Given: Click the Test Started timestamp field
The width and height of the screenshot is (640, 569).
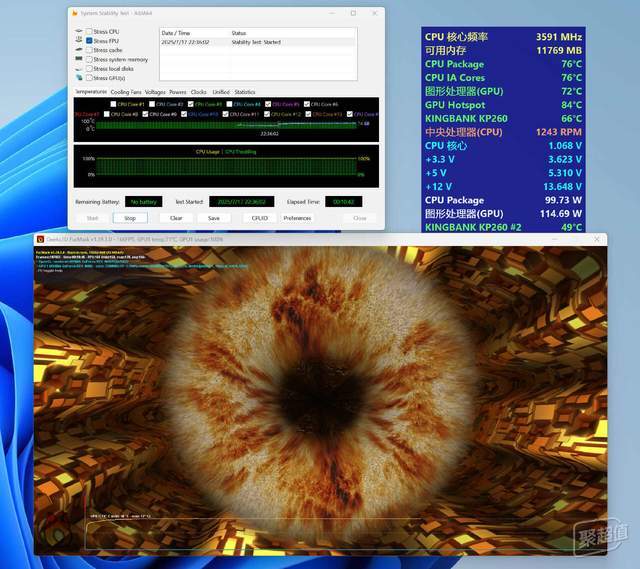Looking at the screenshot, I should [242, 202].
